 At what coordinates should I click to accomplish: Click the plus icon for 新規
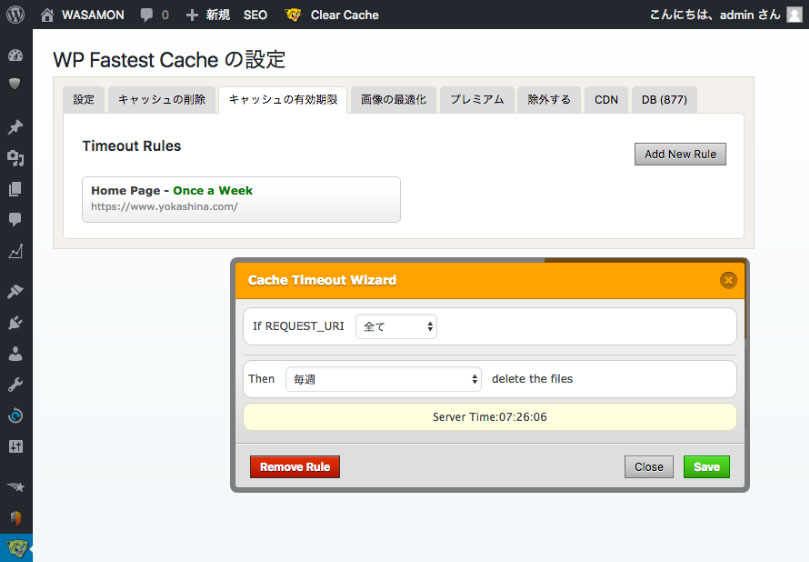192,15
